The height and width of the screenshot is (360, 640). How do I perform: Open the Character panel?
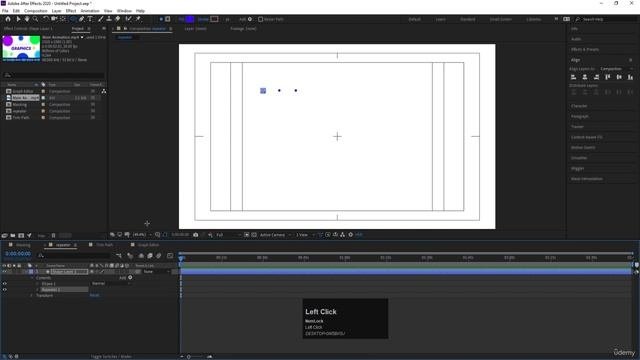579,106
